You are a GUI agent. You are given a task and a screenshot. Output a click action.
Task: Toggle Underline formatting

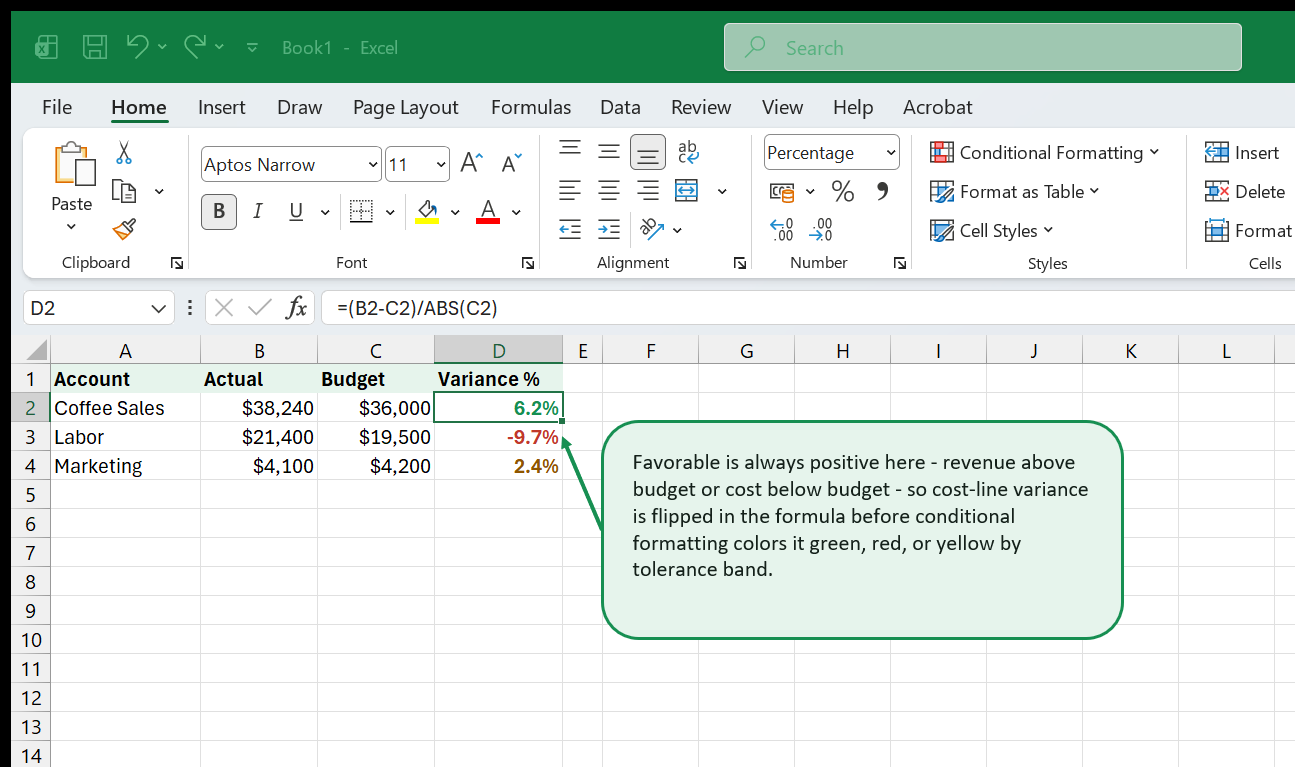click(296, 211)
